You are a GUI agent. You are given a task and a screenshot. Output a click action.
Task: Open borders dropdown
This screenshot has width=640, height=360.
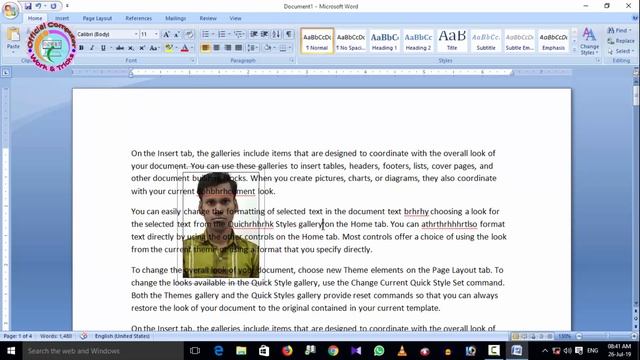point(290,48)
